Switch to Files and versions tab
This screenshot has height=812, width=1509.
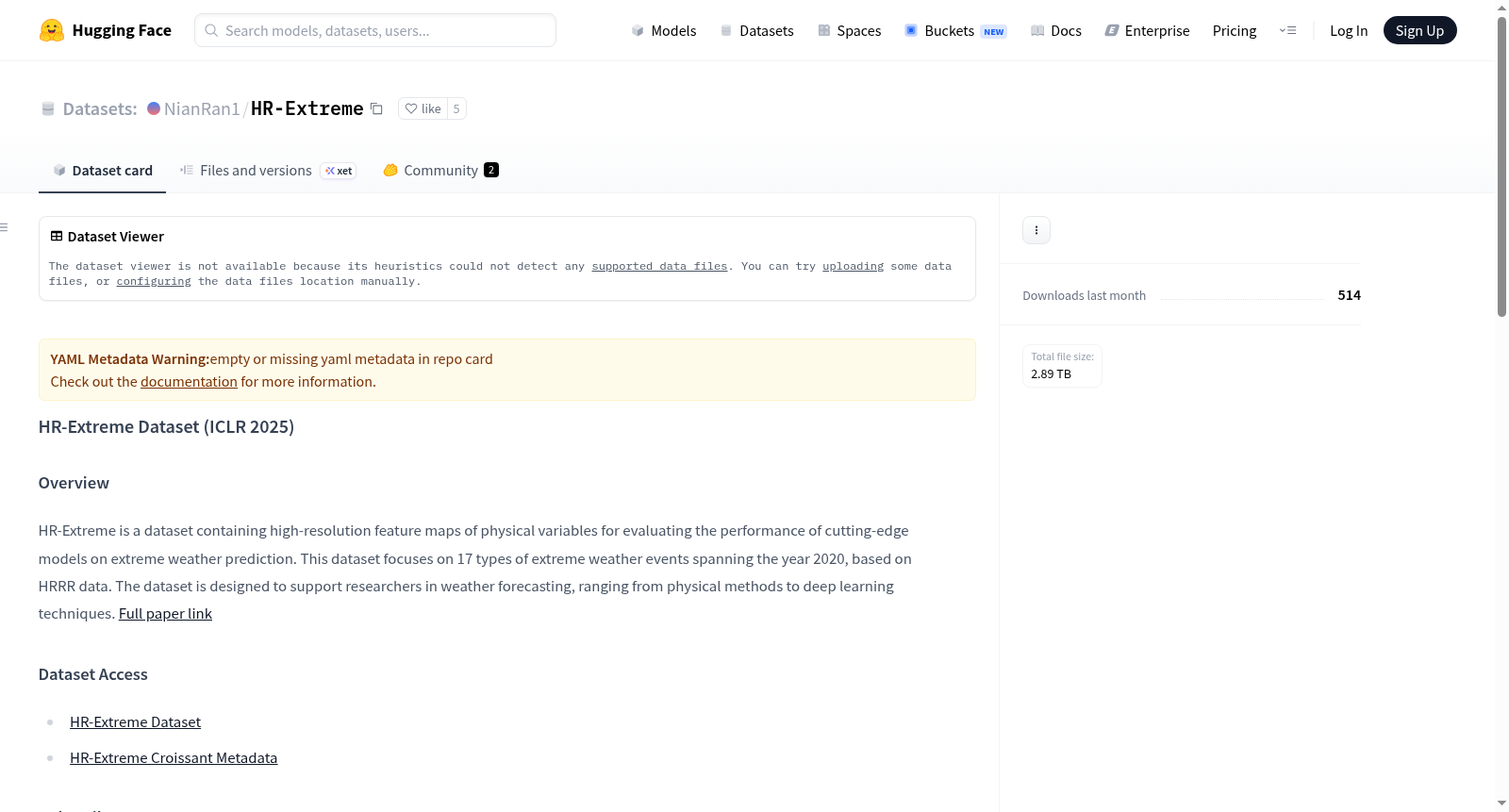(x=268, y=171)
